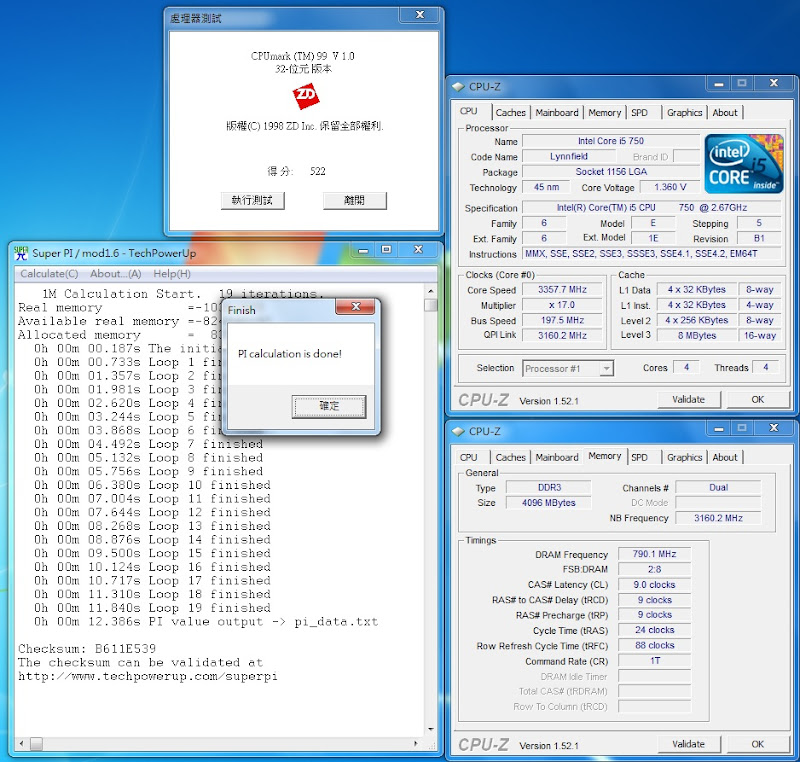Click OK in the lower CPU-Z window
This screenshot has width=800, height=762.
pos(758,744)
